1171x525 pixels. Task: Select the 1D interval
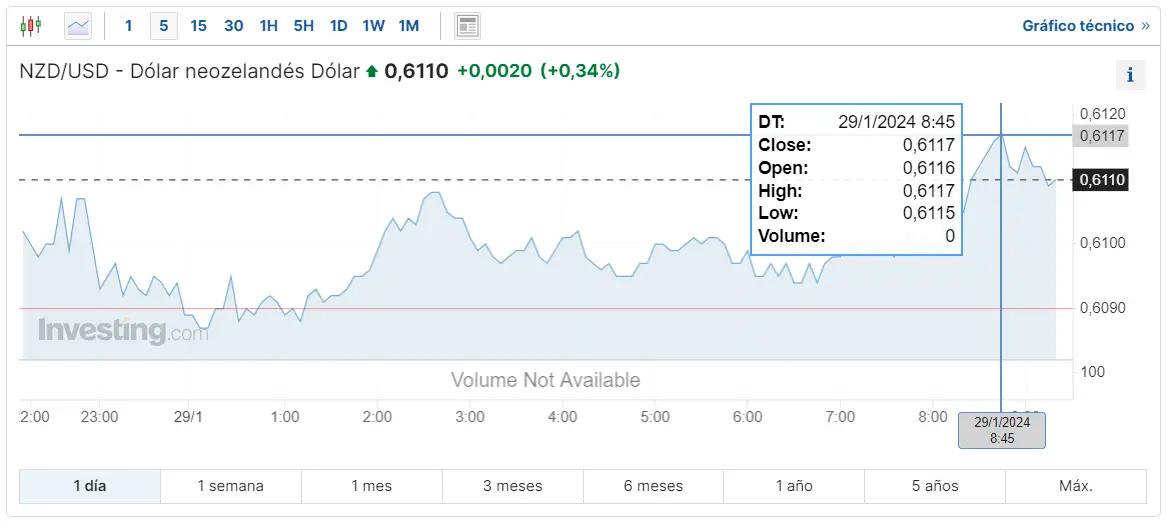click(x=339, y=26)
